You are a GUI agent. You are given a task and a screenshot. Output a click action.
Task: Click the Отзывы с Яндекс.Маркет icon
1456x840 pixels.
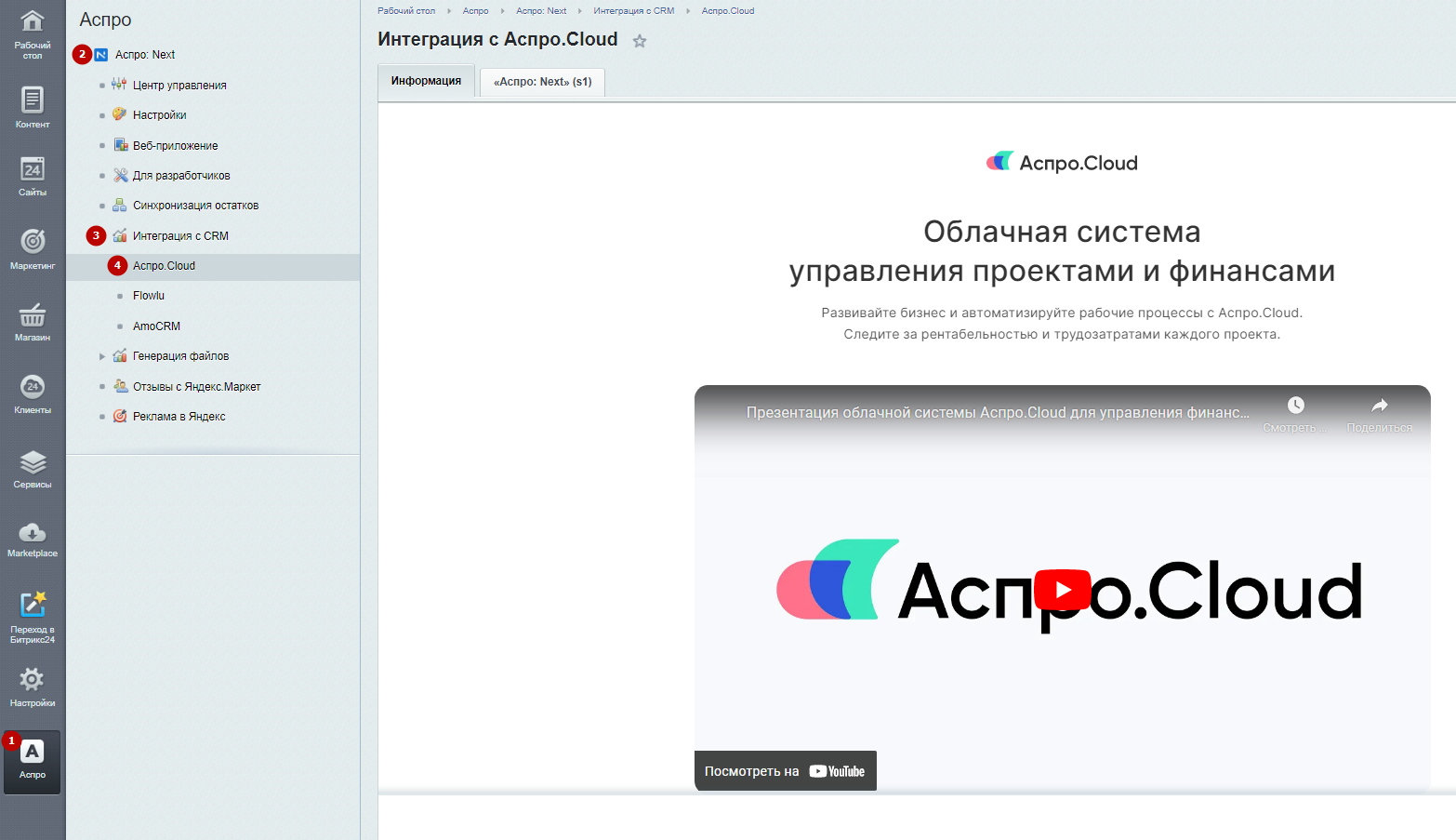(120, 386)
